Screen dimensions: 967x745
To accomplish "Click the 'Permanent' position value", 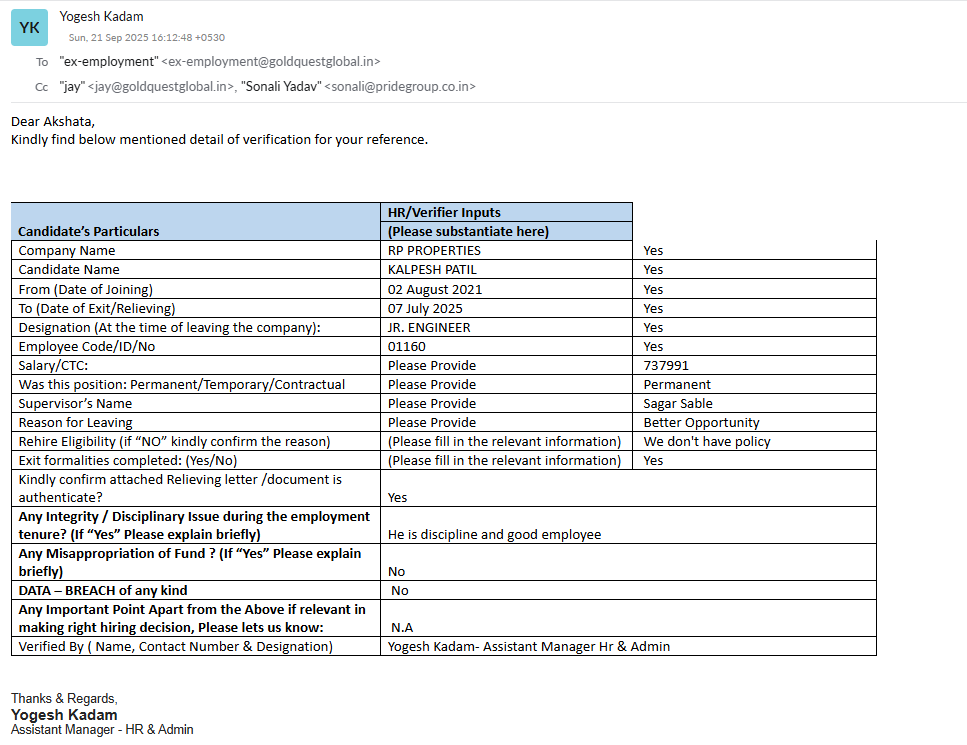I will pyautogui.click(x=677, y=385).
